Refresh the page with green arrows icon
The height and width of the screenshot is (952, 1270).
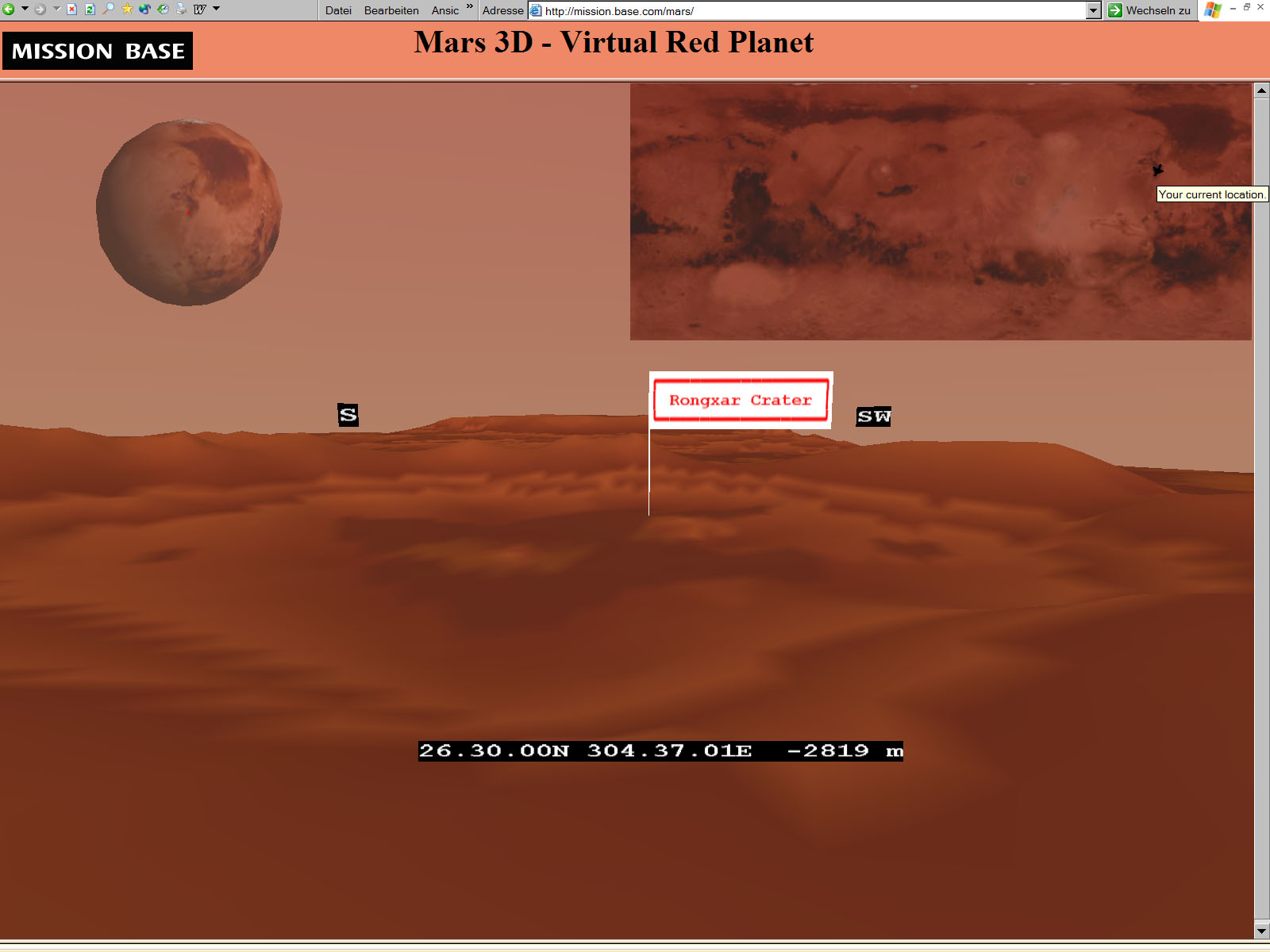[x=90, y=10]
